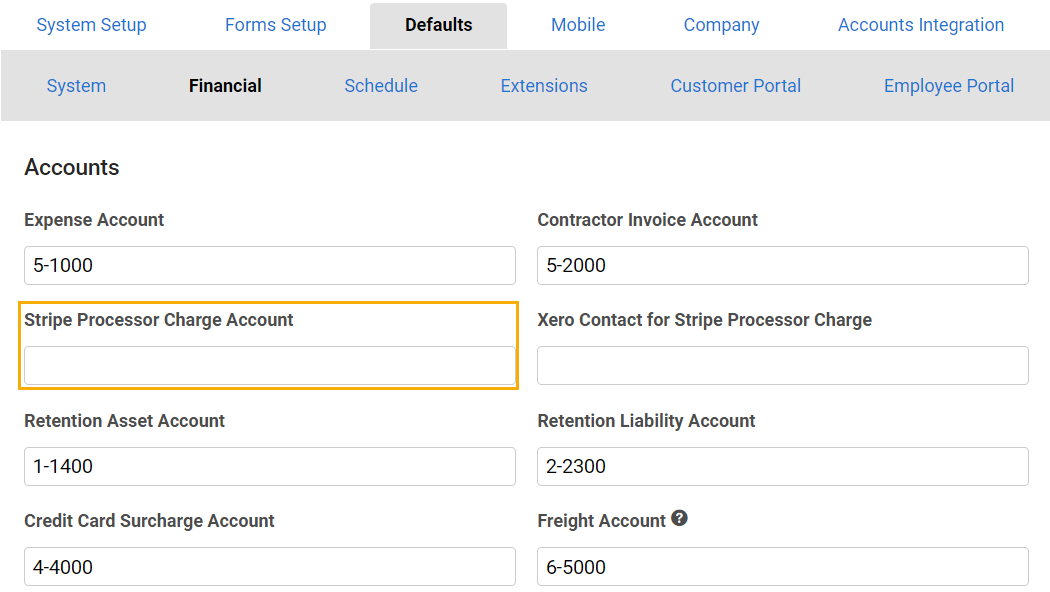Select the Financial sub-tab

225,86
